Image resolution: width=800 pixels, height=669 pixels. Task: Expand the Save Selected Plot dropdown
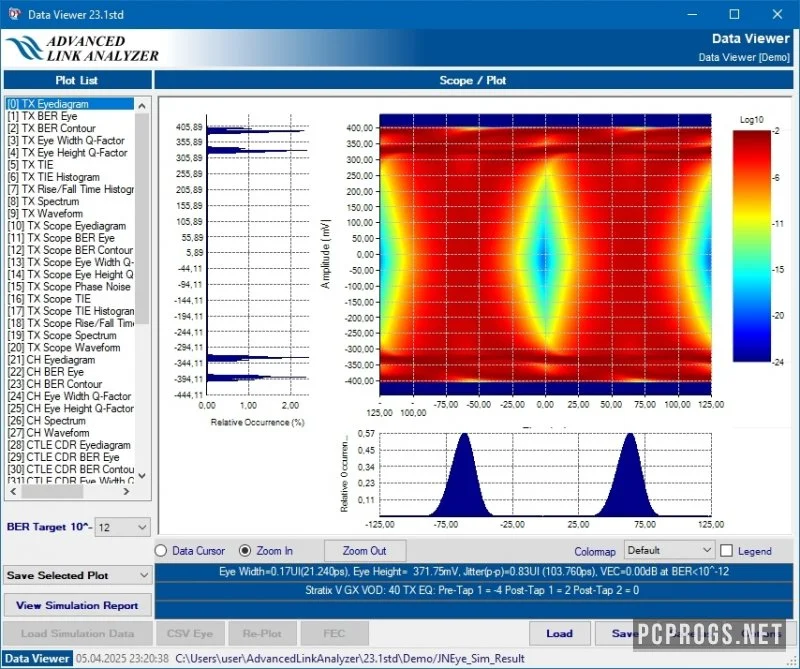[x=78, y=575]
